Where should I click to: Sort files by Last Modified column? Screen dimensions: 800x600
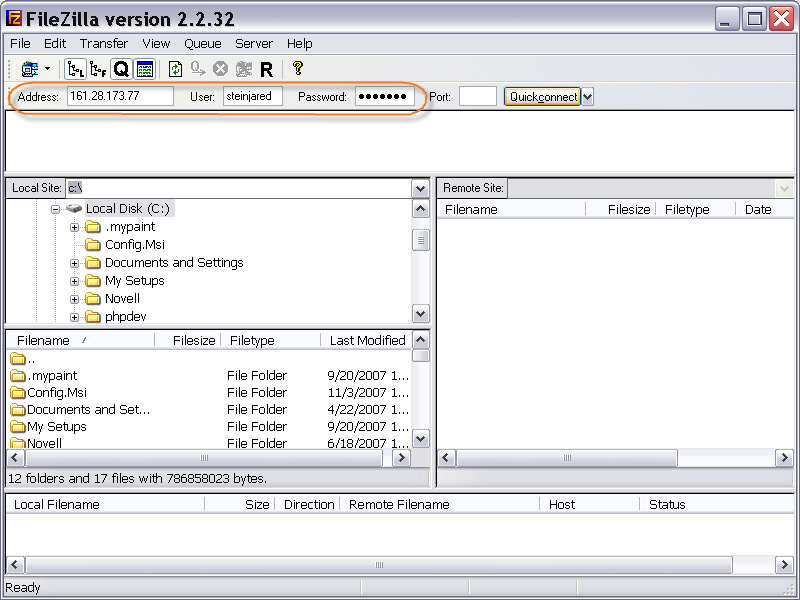[367, 340]
